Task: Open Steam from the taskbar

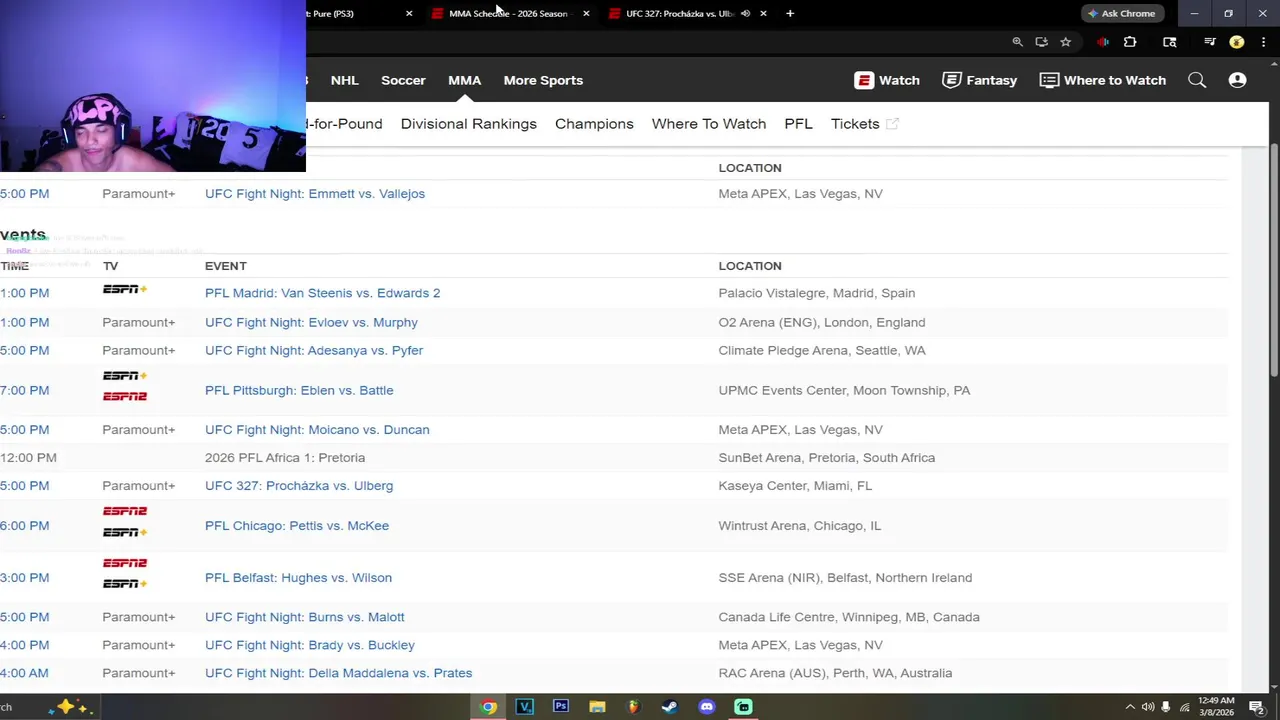Action: 670,707
